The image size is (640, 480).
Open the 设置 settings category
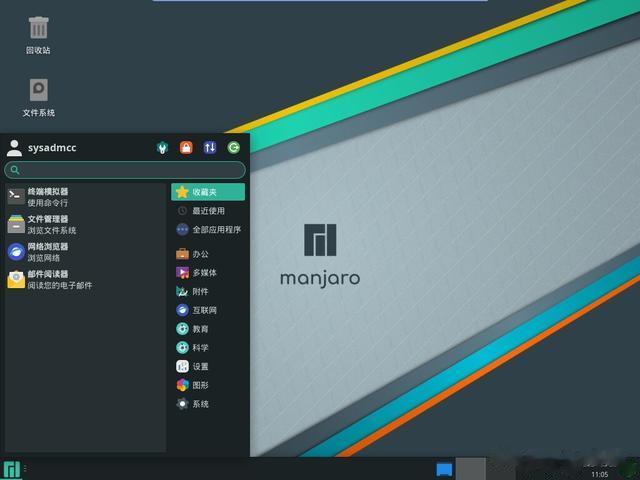click(x=208, y=367)
